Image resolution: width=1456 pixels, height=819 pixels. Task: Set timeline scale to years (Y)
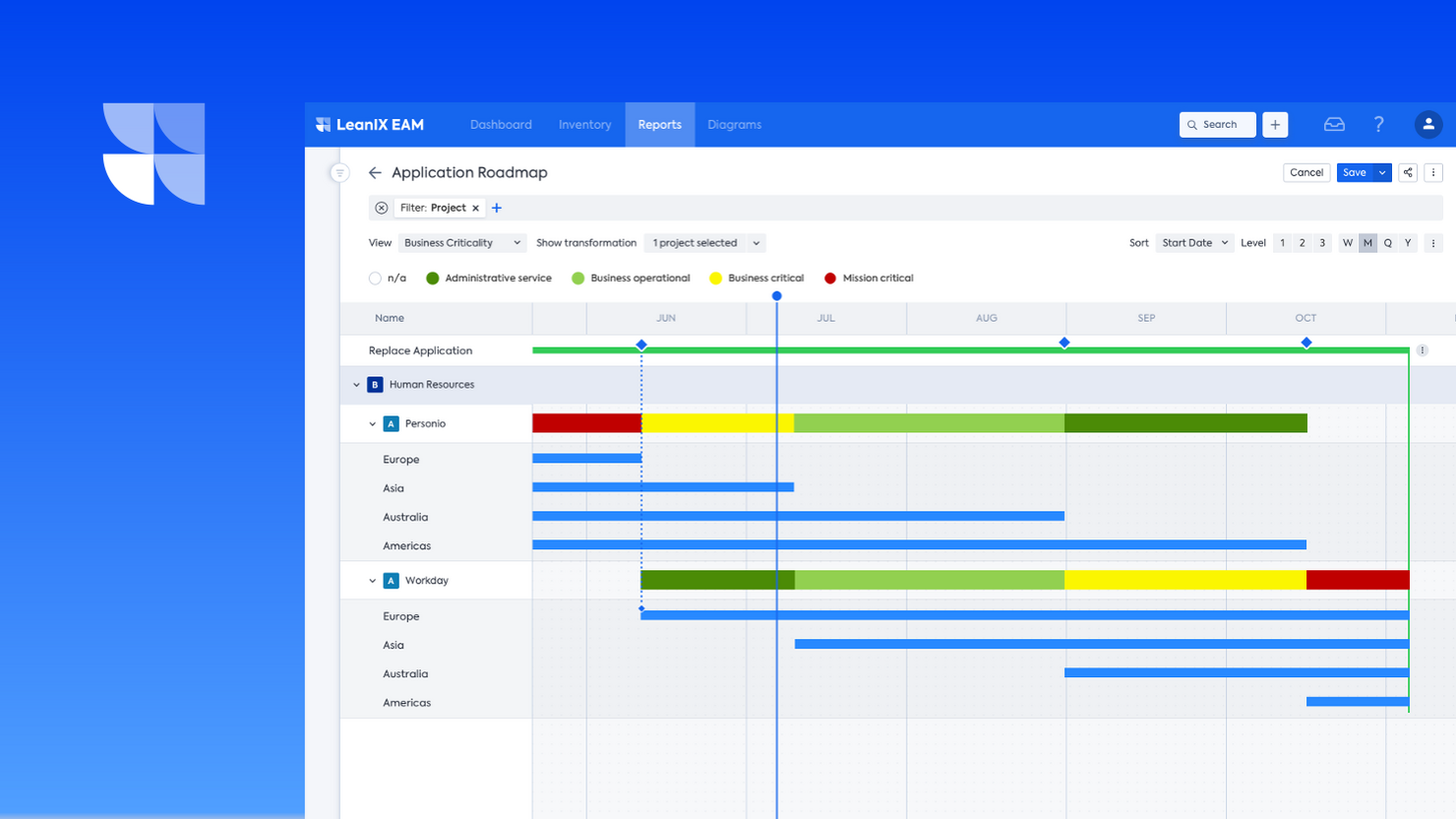pos(1408,243)
